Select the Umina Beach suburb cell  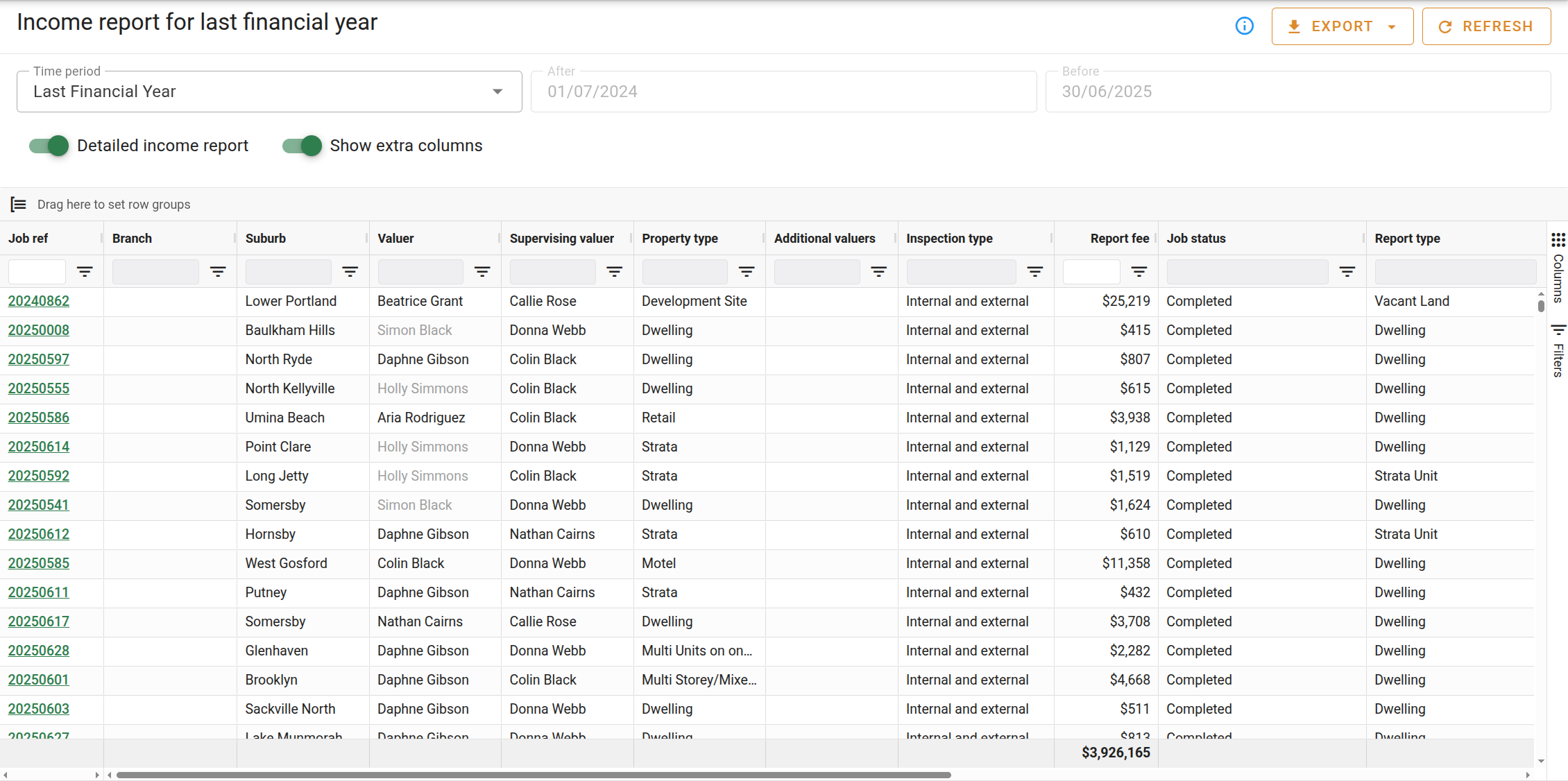(x=303, y=418)
